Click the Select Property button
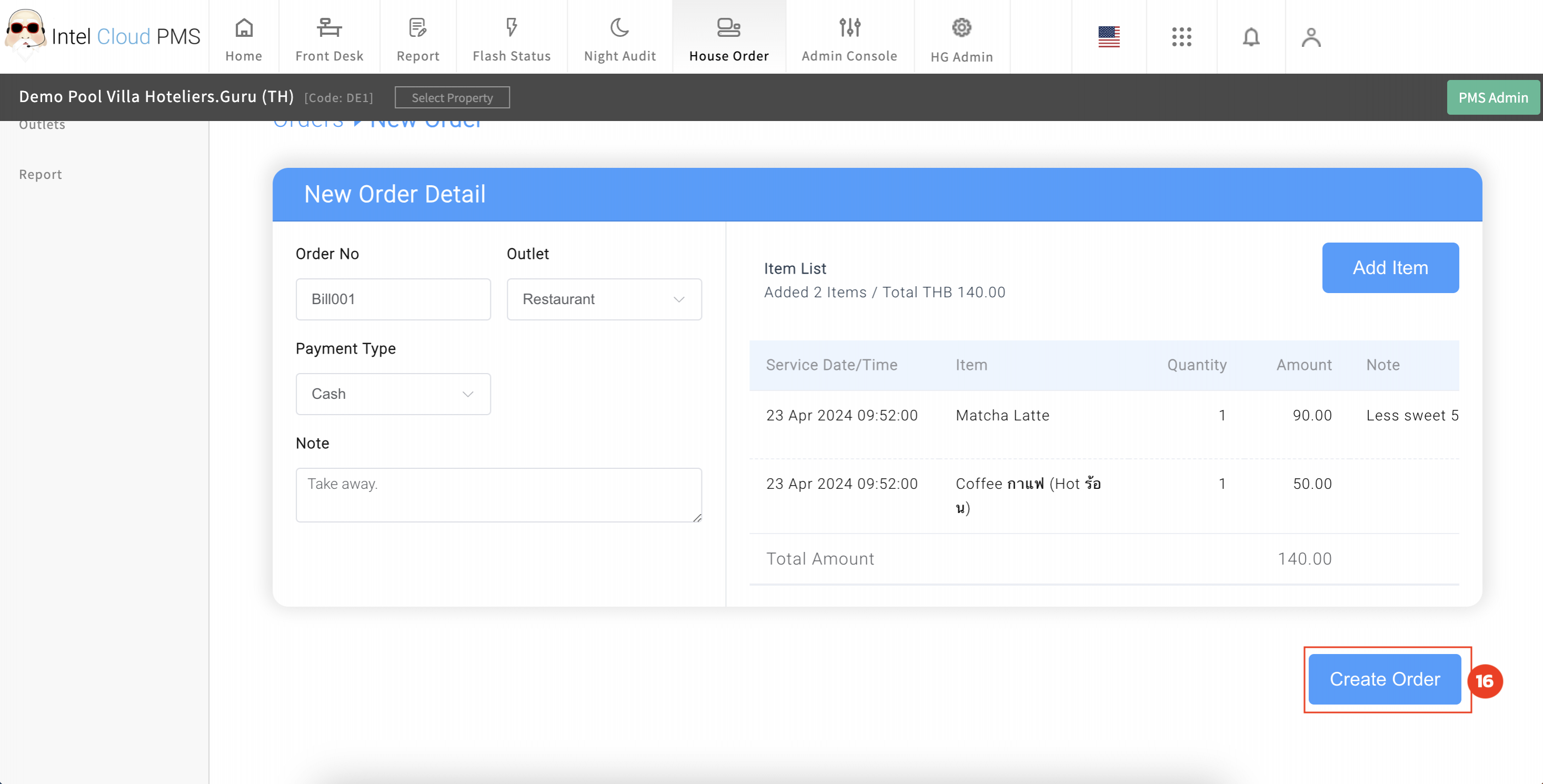Viewport: 1543px width, 784px height. coord(452,98)
